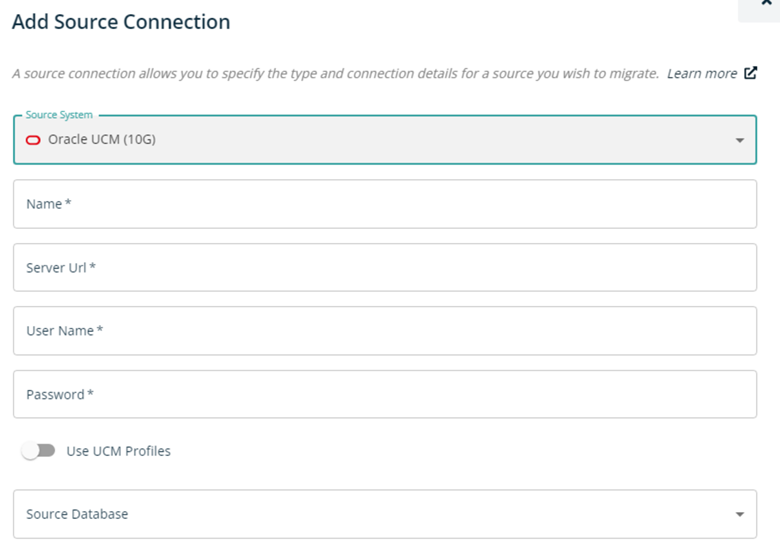The width and height of the screenshot is (780, 543).
Task: Click the red Oracle logo icon
Action: click(33, 140)
